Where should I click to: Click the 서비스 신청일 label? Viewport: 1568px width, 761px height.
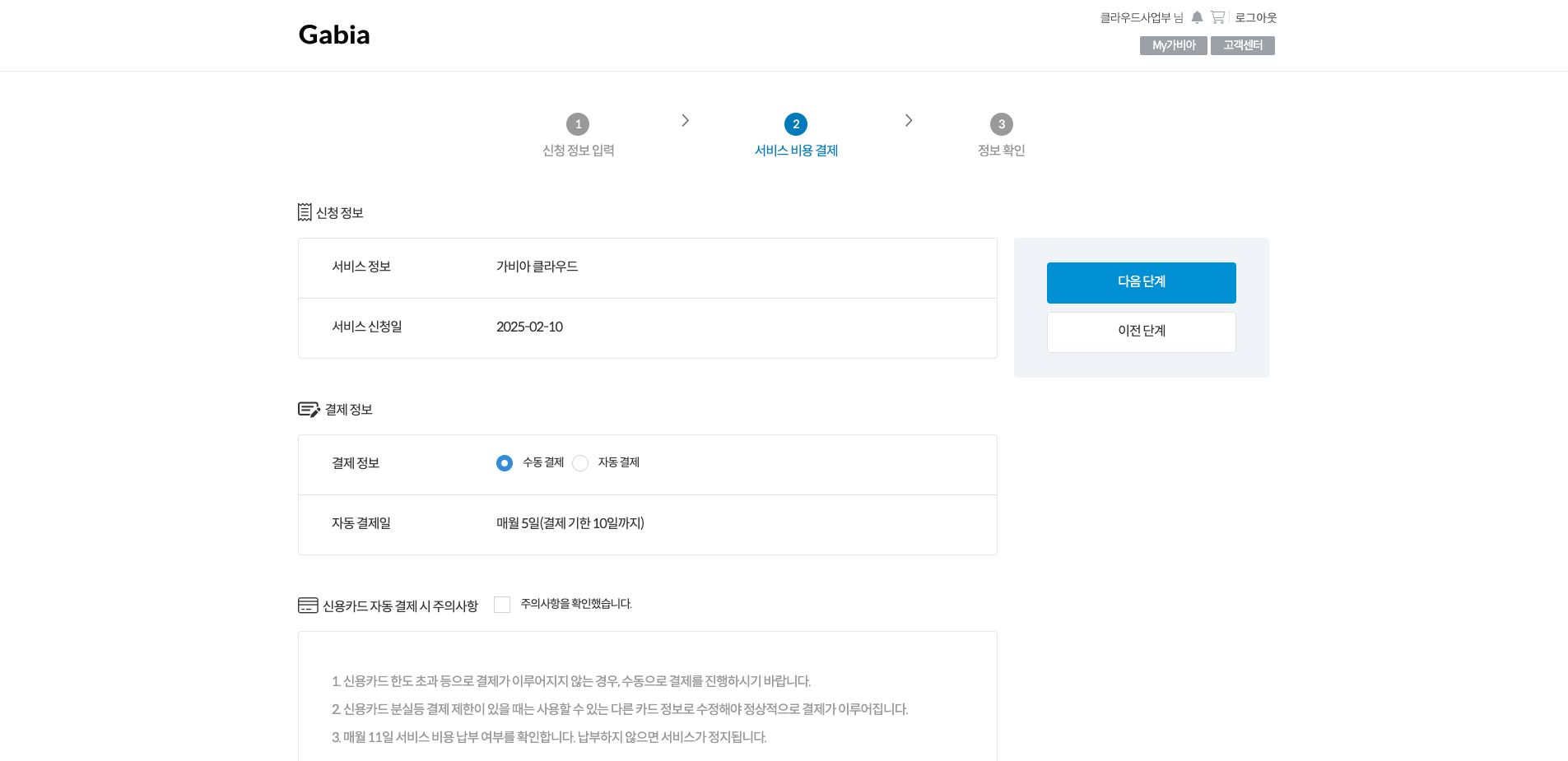367,327
